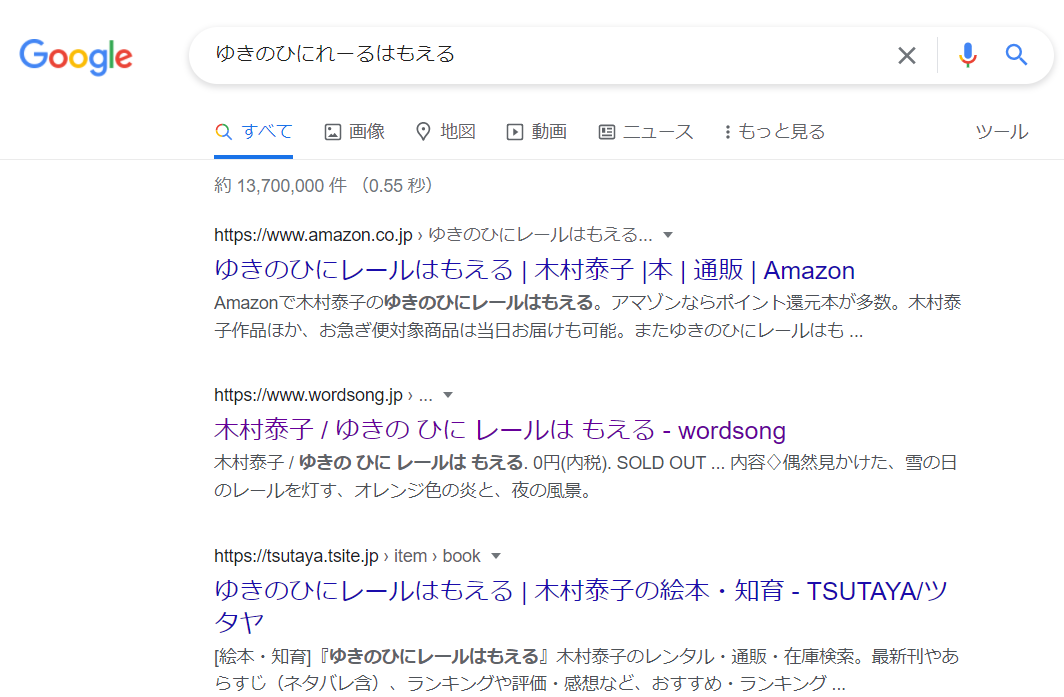Click the image icon beside 画像
1064x697 pixels.
coord(332,132)
